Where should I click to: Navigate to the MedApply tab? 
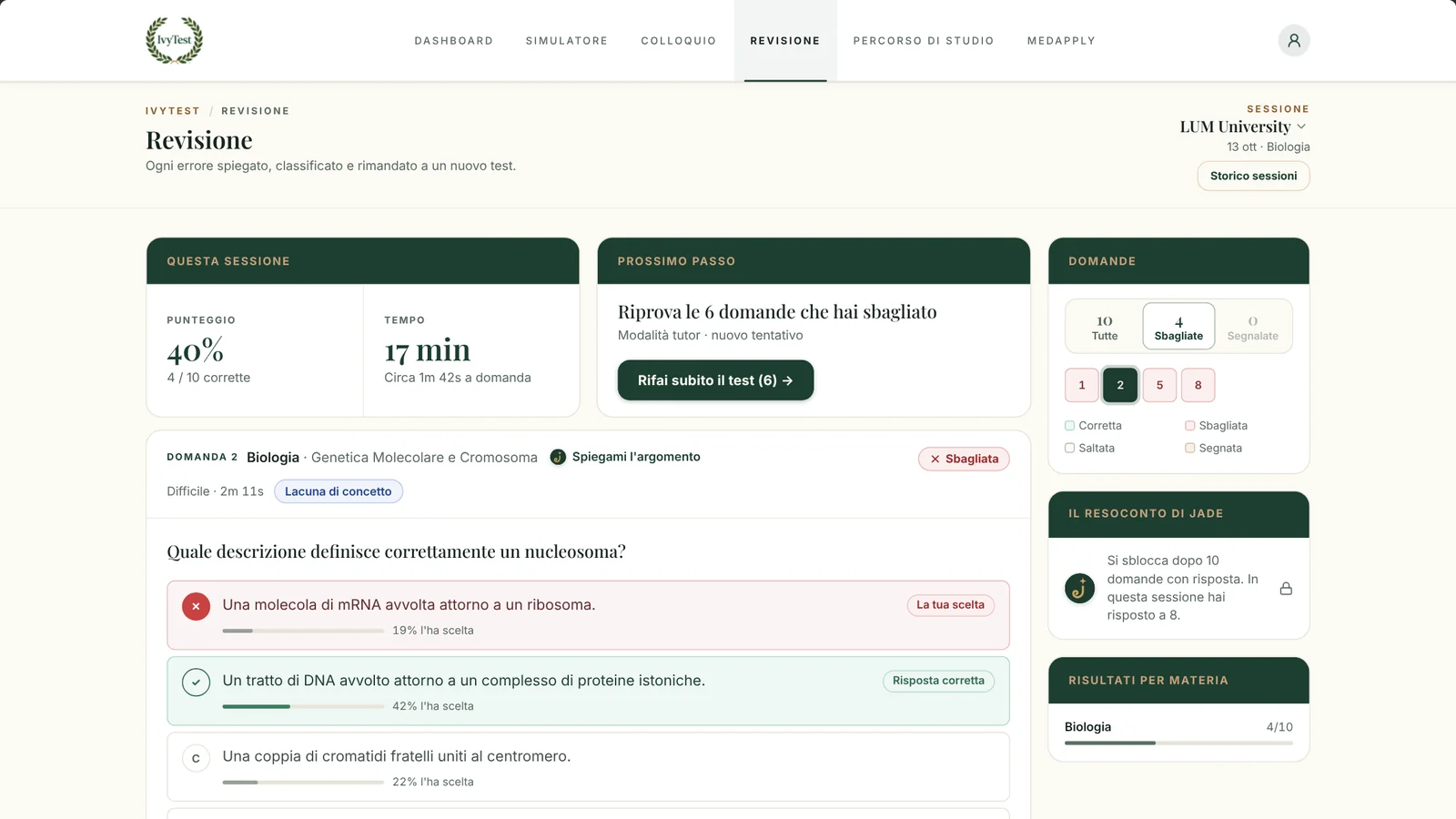click(1061, 41)
